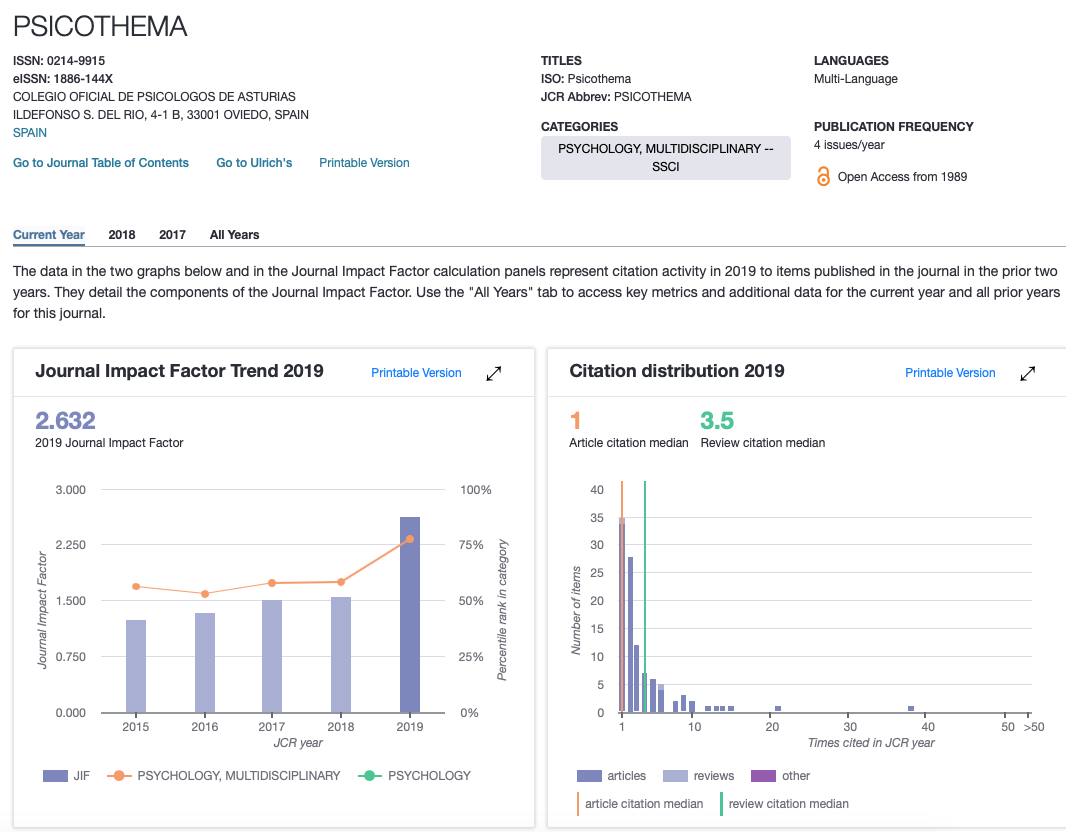Toggle the purple other legend entry
Viewport: 1066px width, 832px height.
point(780,776)
